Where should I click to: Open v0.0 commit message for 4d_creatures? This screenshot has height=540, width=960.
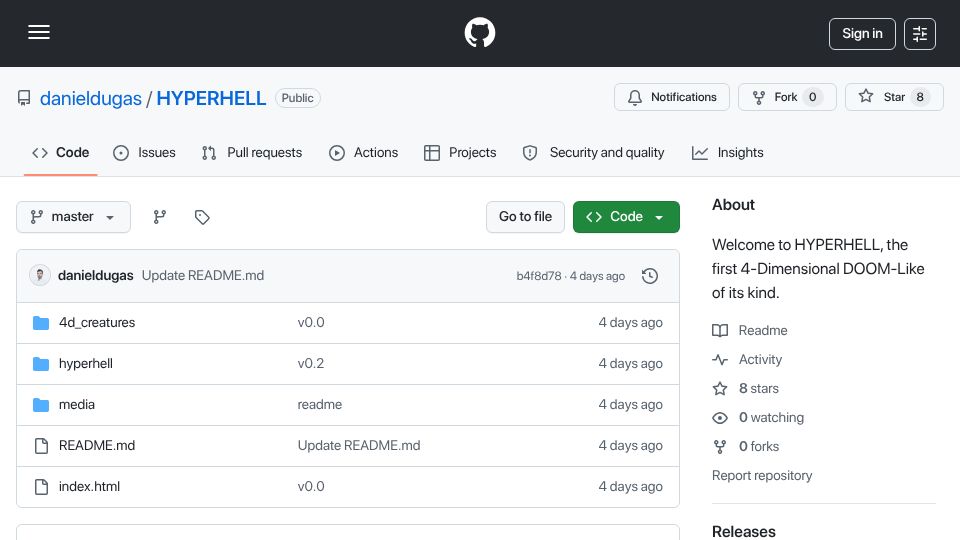coord(311,323)
